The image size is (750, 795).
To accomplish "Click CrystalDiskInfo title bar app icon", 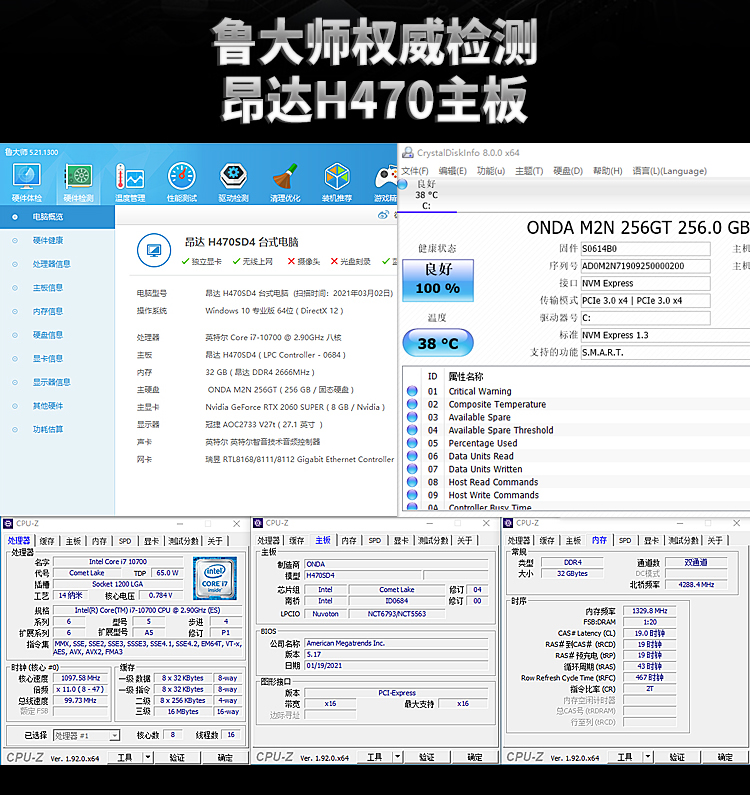I will (407, 152).
